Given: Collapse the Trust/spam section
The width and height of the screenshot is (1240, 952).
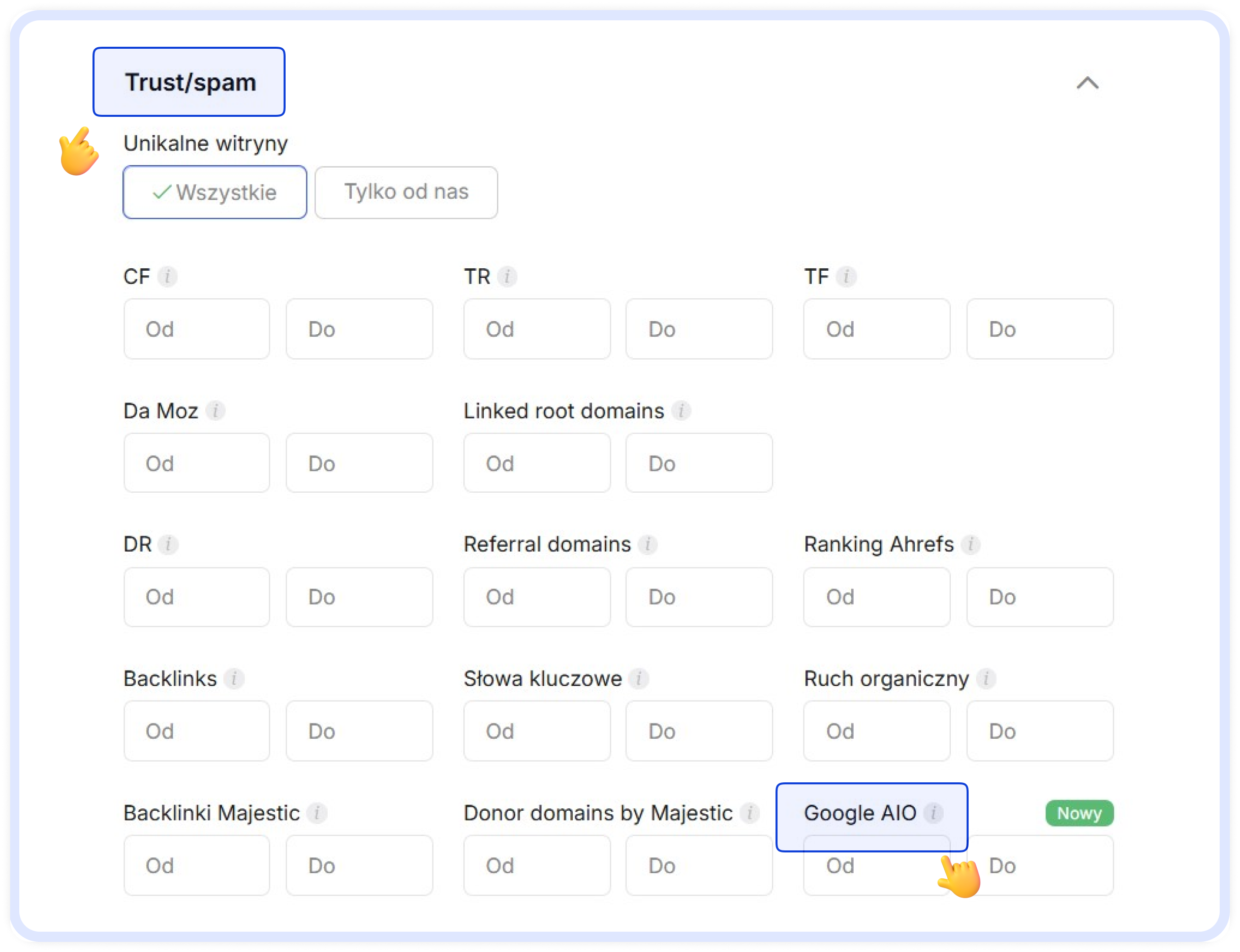Looking at the screenshot, I should tap(1088, 83).
